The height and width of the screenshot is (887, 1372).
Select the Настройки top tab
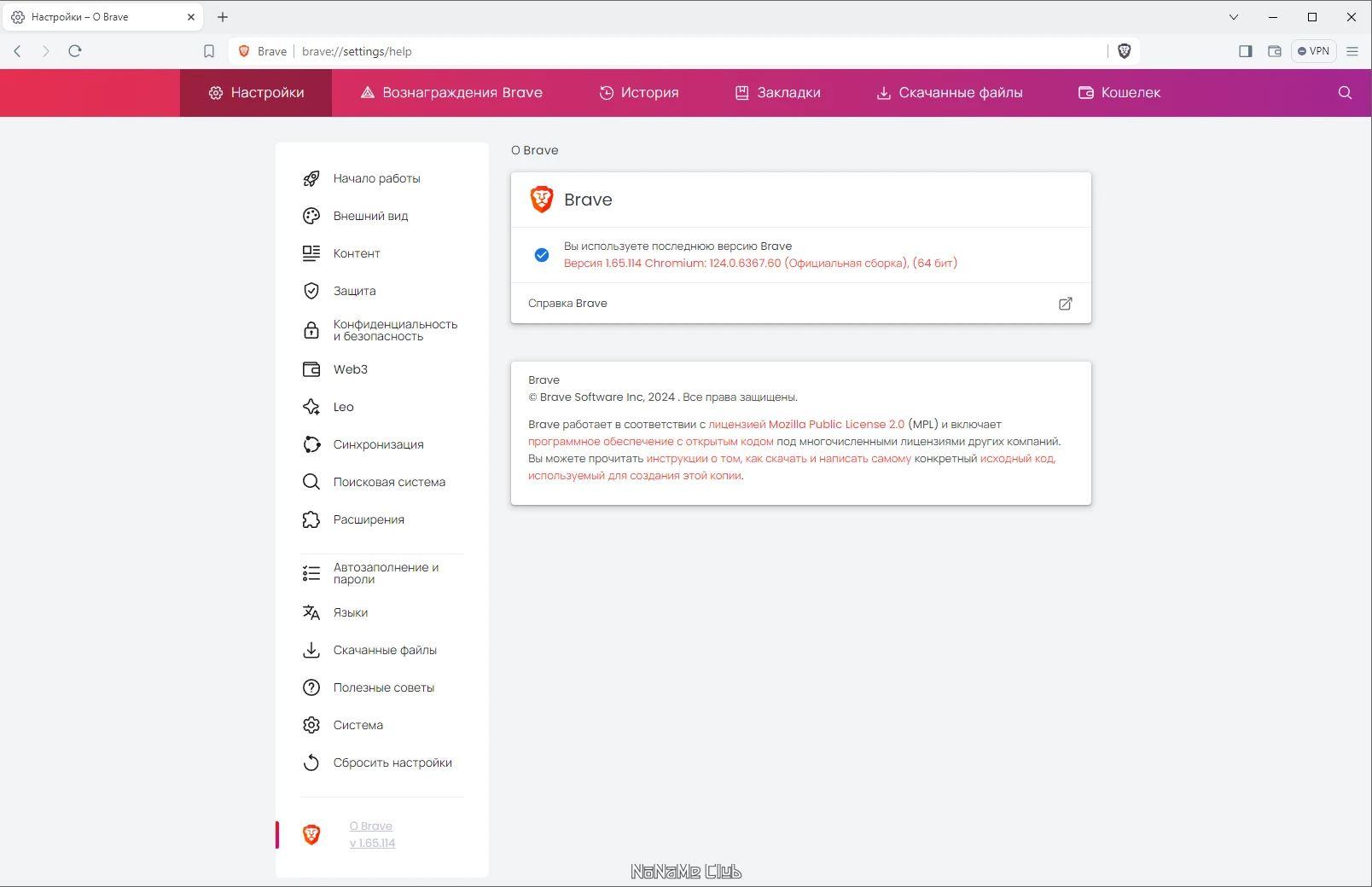pos(256,93)
